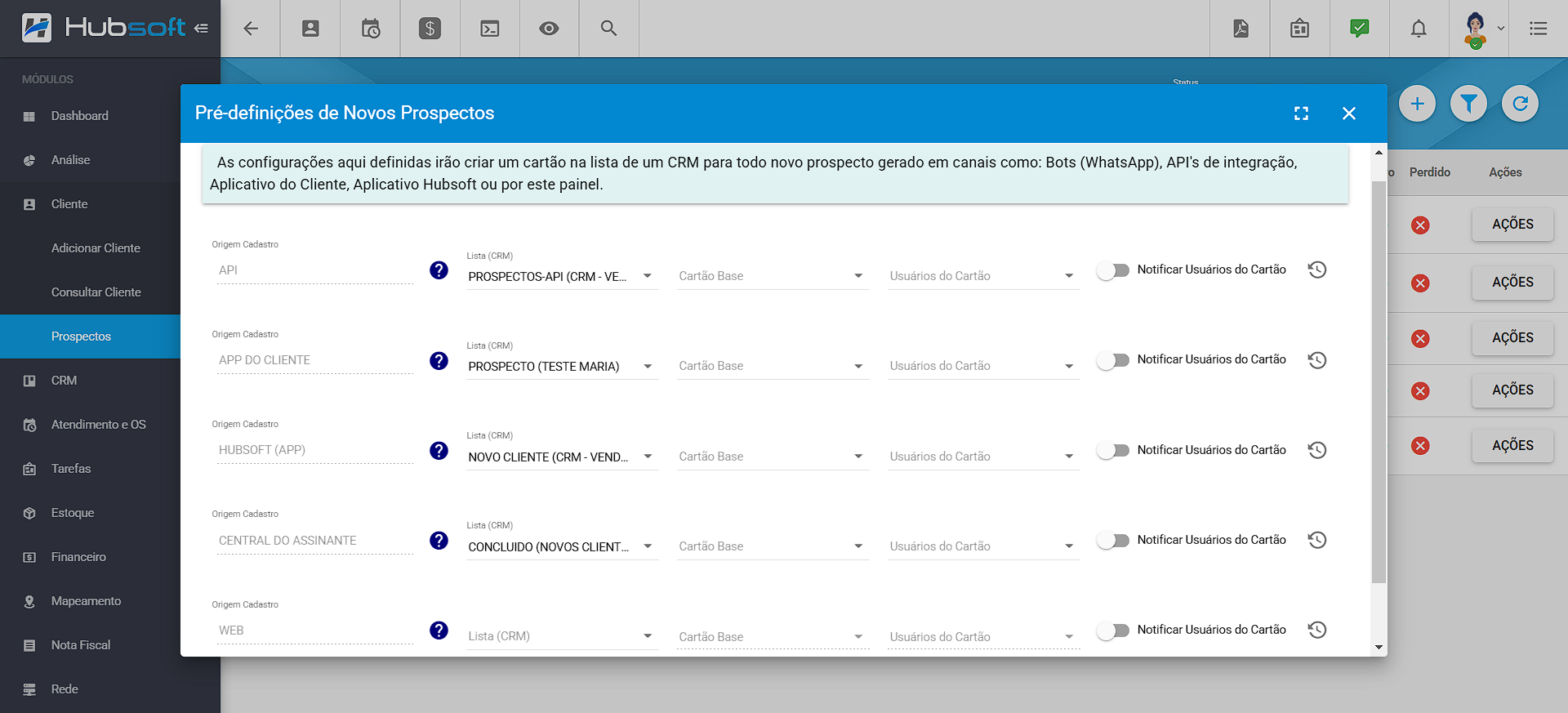The width and height of the screenshot is (1568, 713).
Task: Click the round plus add button
Action: pyautogui.click(x=1418, y=104)
